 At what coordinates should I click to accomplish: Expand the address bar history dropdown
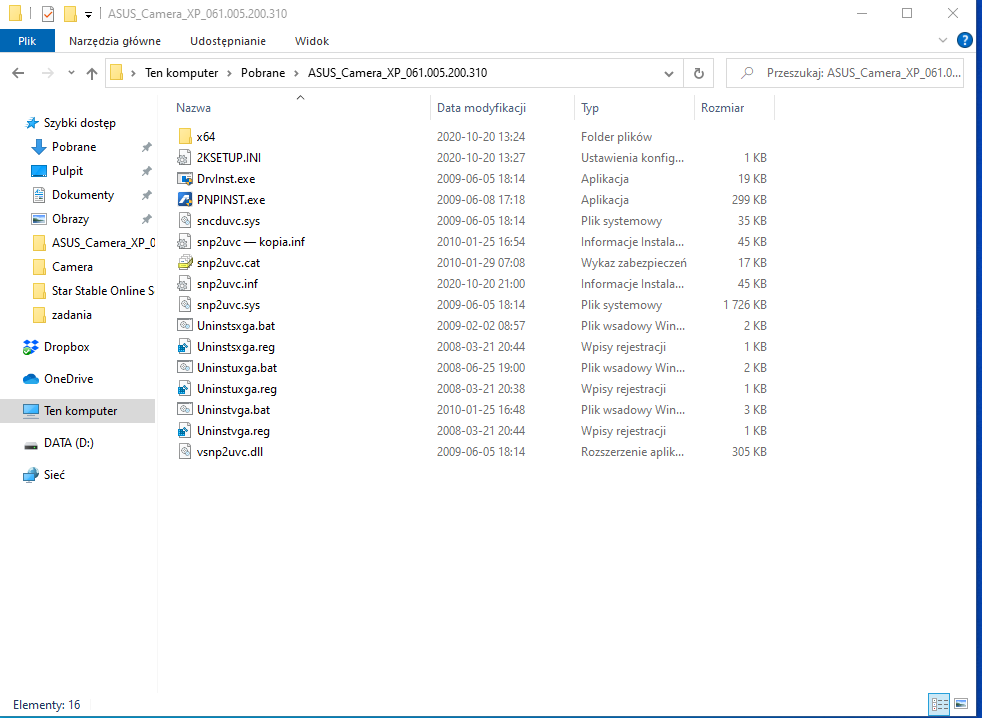coord(669,73)
